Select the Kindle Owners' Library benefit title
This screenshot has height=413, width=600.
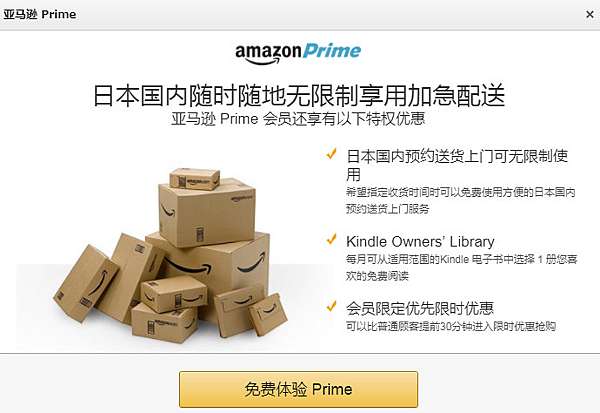click(420, 242)
